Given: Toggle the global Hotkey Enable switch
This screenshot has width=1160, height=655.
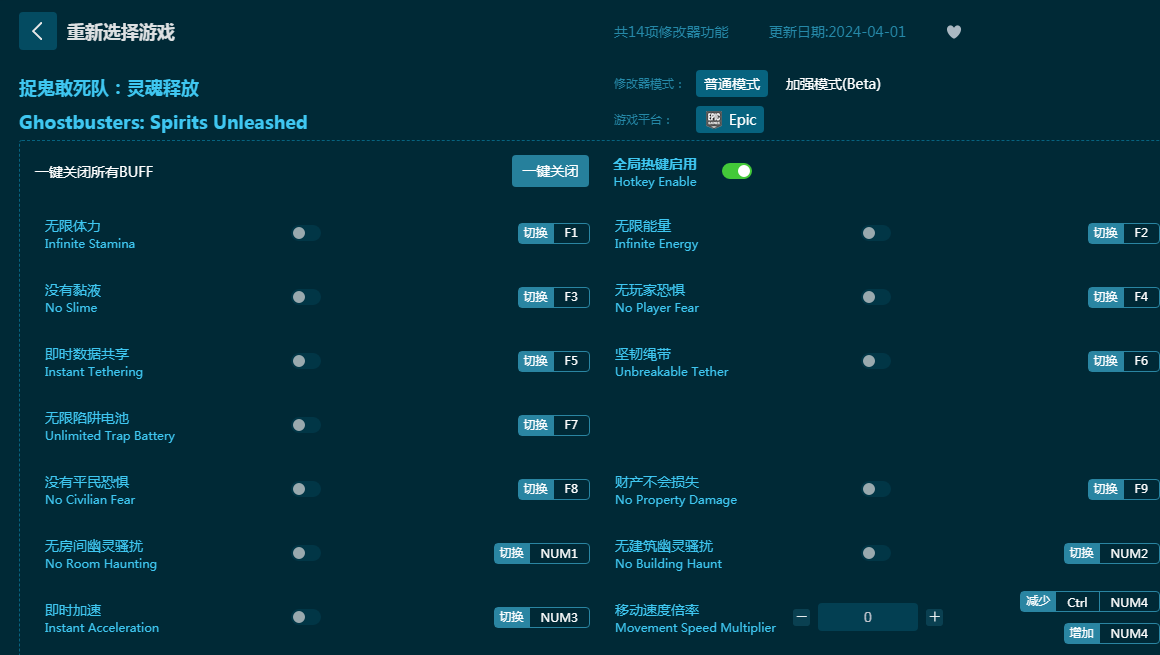Looking at the screenshot, I should [737, 172].
